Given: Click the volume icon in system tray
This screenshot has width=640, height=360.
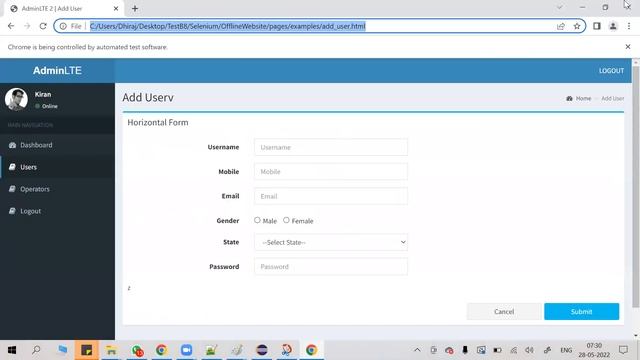Looking at the screenshot, I should pos(529,350).
